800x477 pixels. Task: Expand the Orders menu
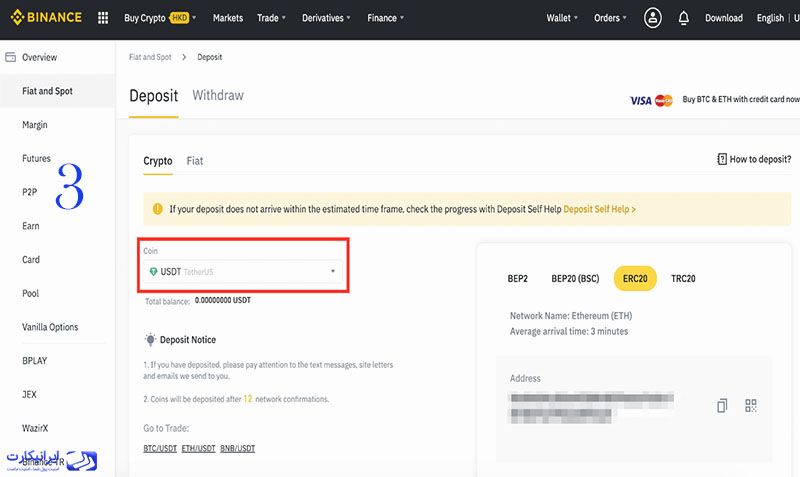tap(610, 18)
